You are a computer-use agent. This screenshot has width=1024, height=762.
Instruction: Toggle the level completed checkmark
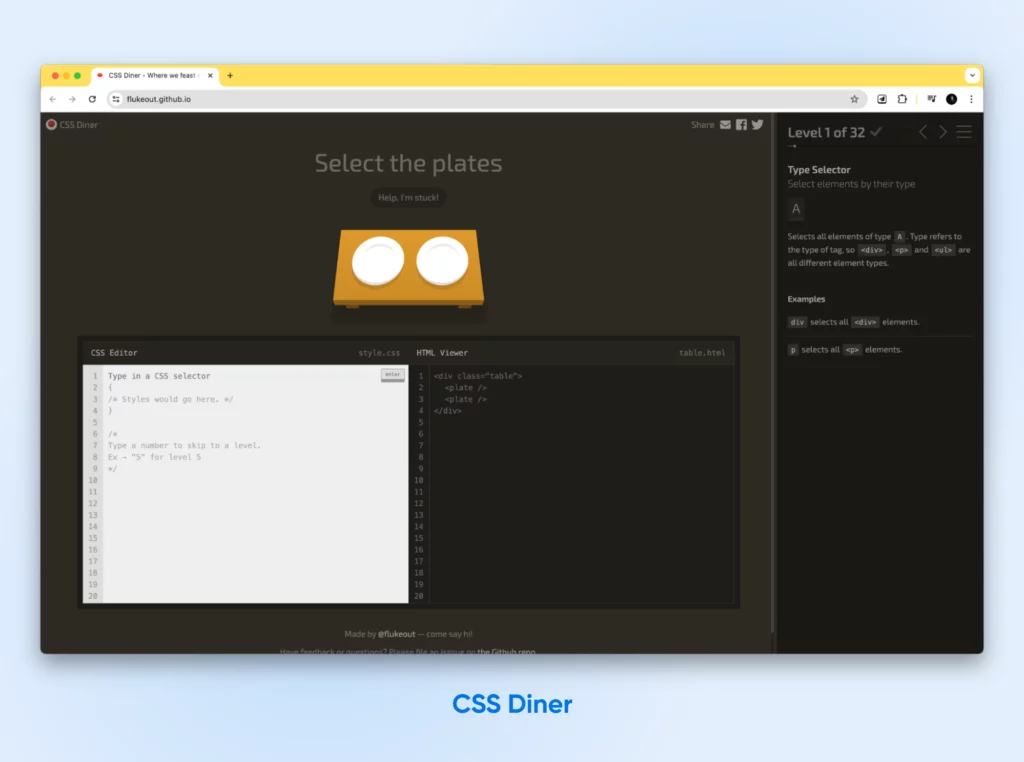[x=876, y=132]
